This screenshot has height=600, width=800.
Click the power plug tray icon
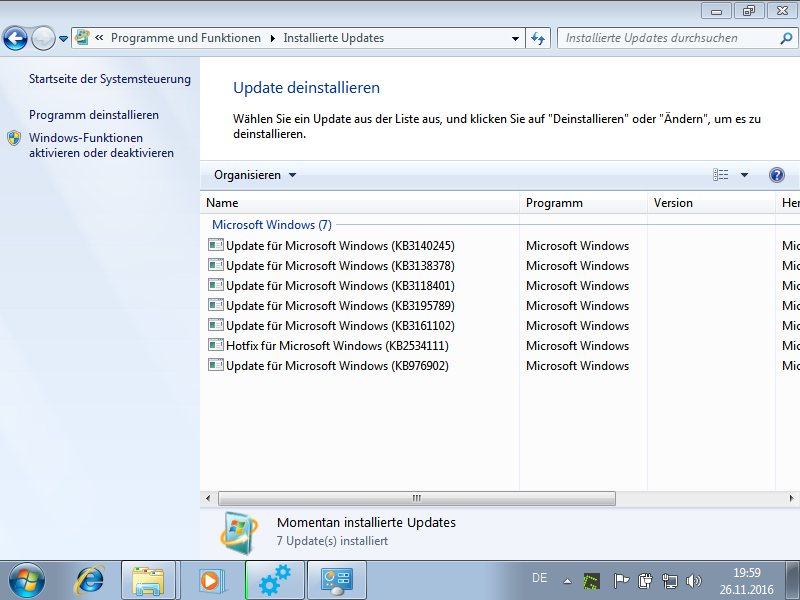tap(645, 581)
